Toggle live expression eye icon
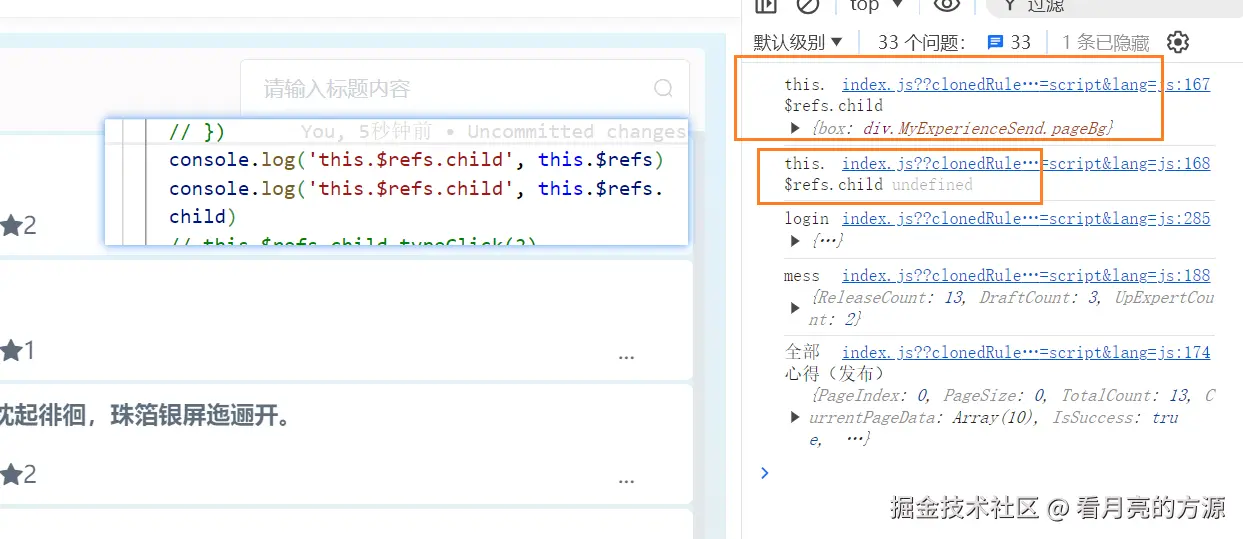1243x539 pixels. point(946,5)
